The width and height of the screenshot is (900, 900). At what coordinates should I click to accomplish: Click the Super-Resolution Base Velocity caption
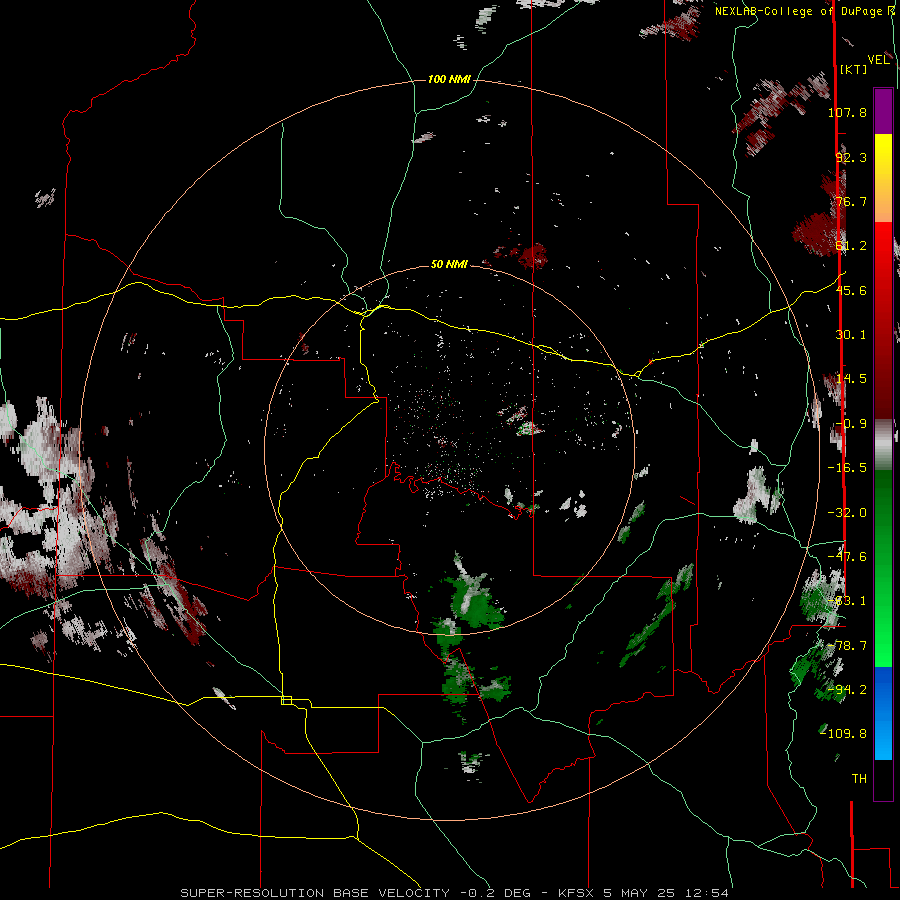point(455,893)
